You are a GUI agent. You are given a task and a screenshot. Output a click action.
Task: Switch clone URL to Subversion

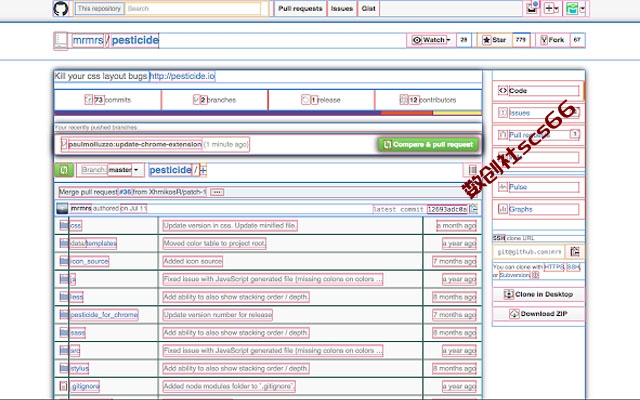[x=515, y=275]
